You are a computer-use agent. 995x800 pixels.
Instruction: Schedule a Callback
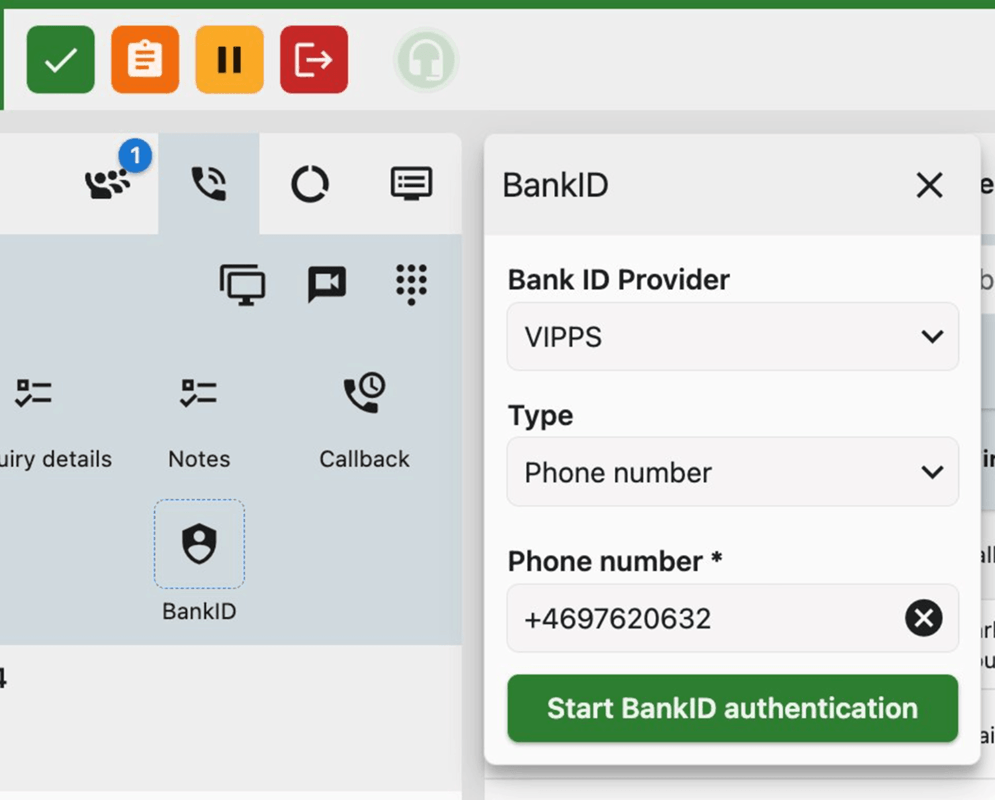364,420
